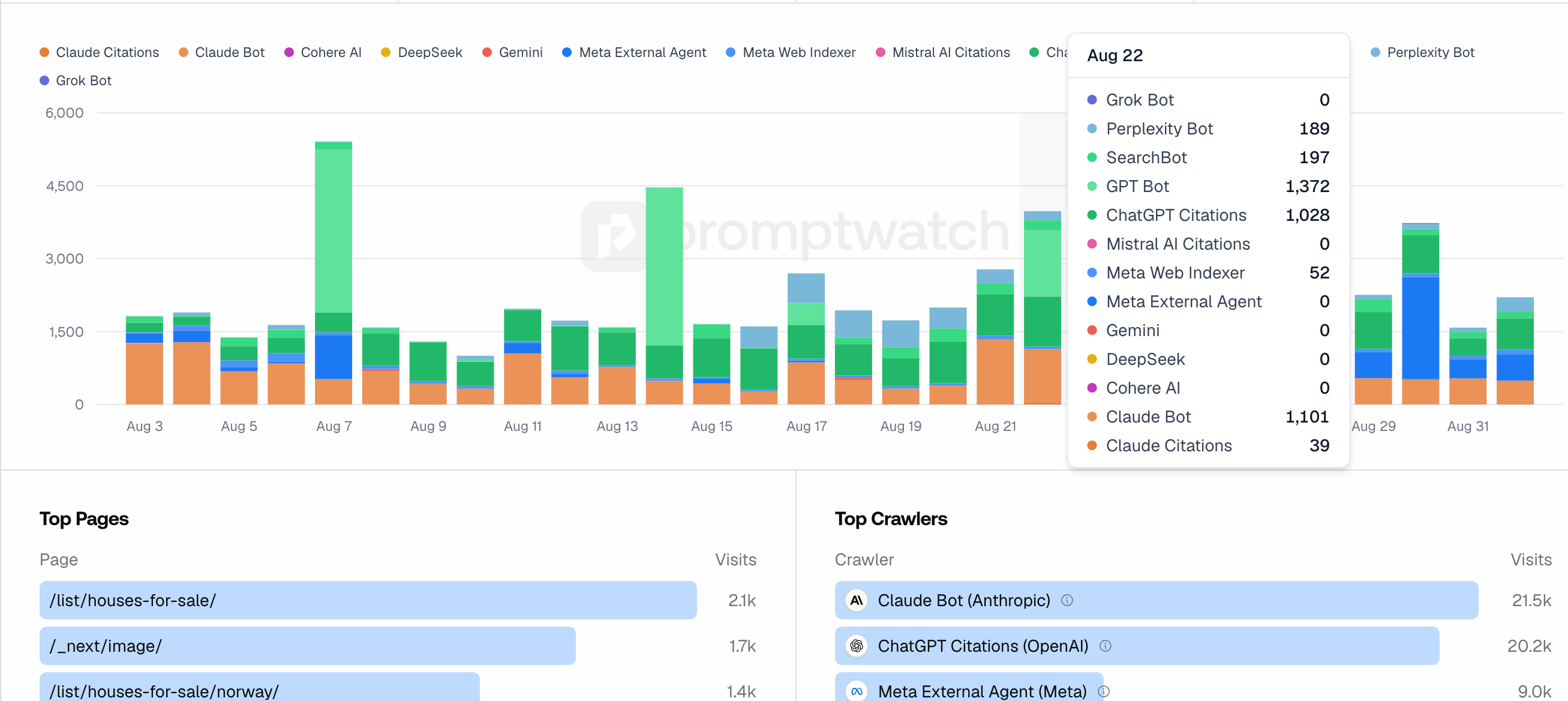
Task: Click Claude Citations' 39 value in tooltip
Action: tap(1319, 445)
